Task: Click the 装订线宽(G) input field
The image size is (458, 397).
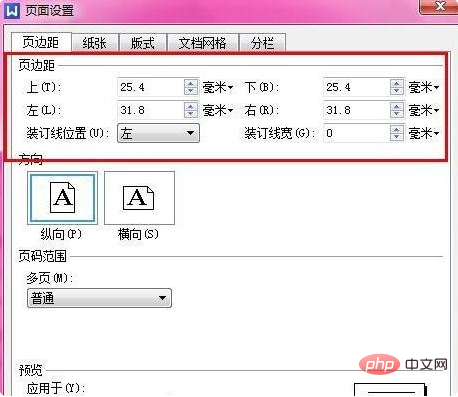Action: 356,133
